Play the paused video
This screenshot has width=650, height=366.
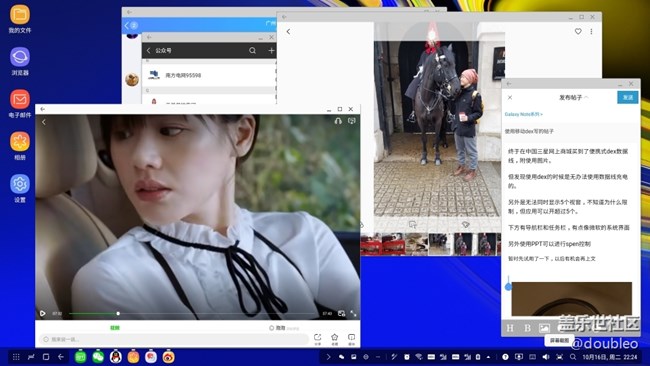tap(43, 313)
